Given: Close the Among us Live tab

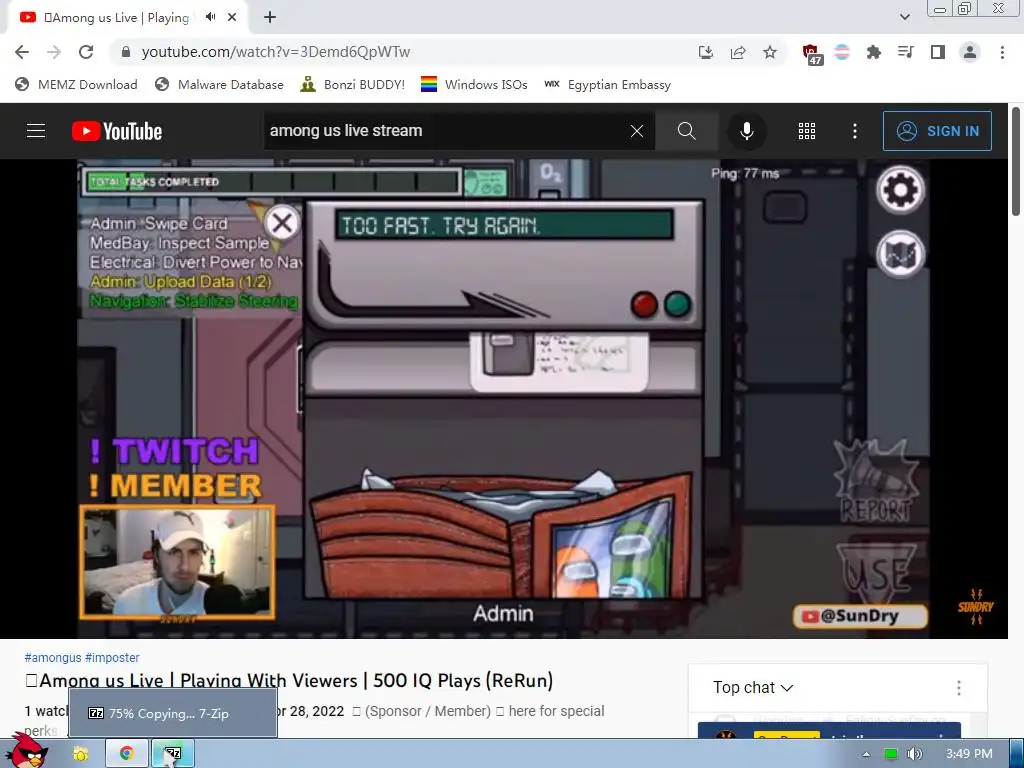Looking at the screenshot, I should 232,17.
